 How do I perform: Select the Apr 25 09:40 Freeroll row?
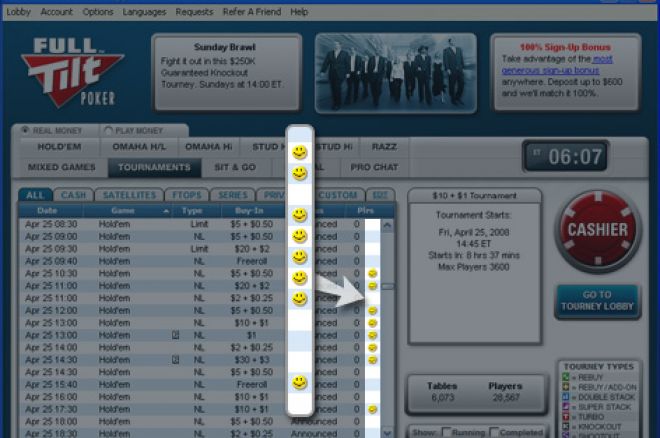[200, 261]
